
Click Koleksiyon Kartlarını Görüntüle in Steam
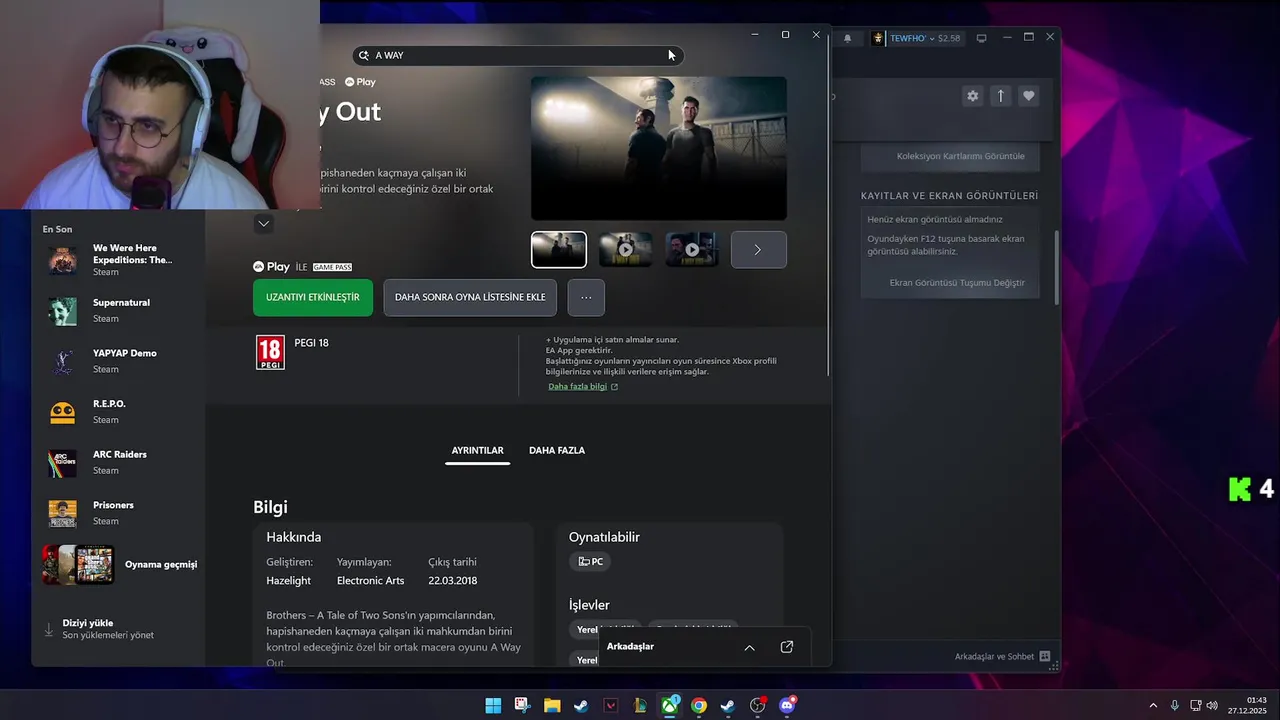(961, 157)
